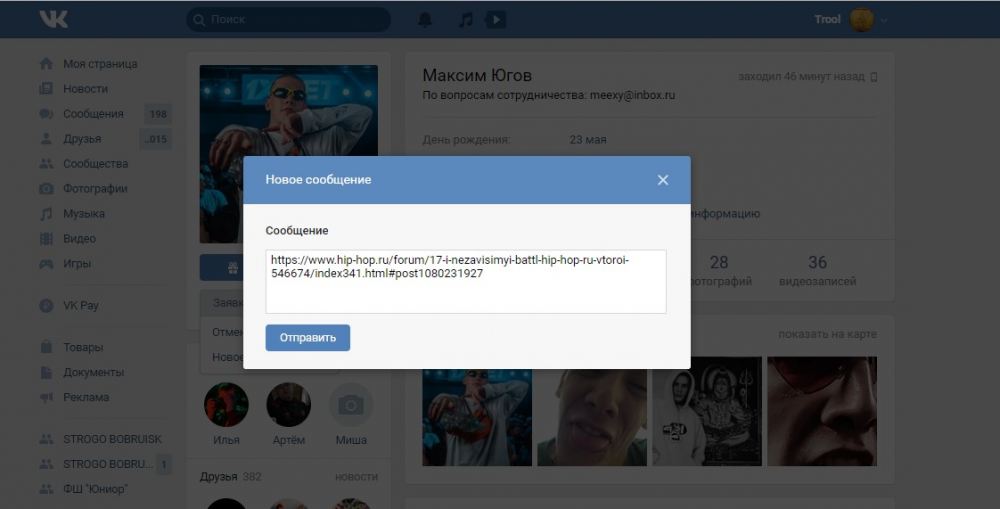Open Друзья in sidebar

(x=82, y=138)
